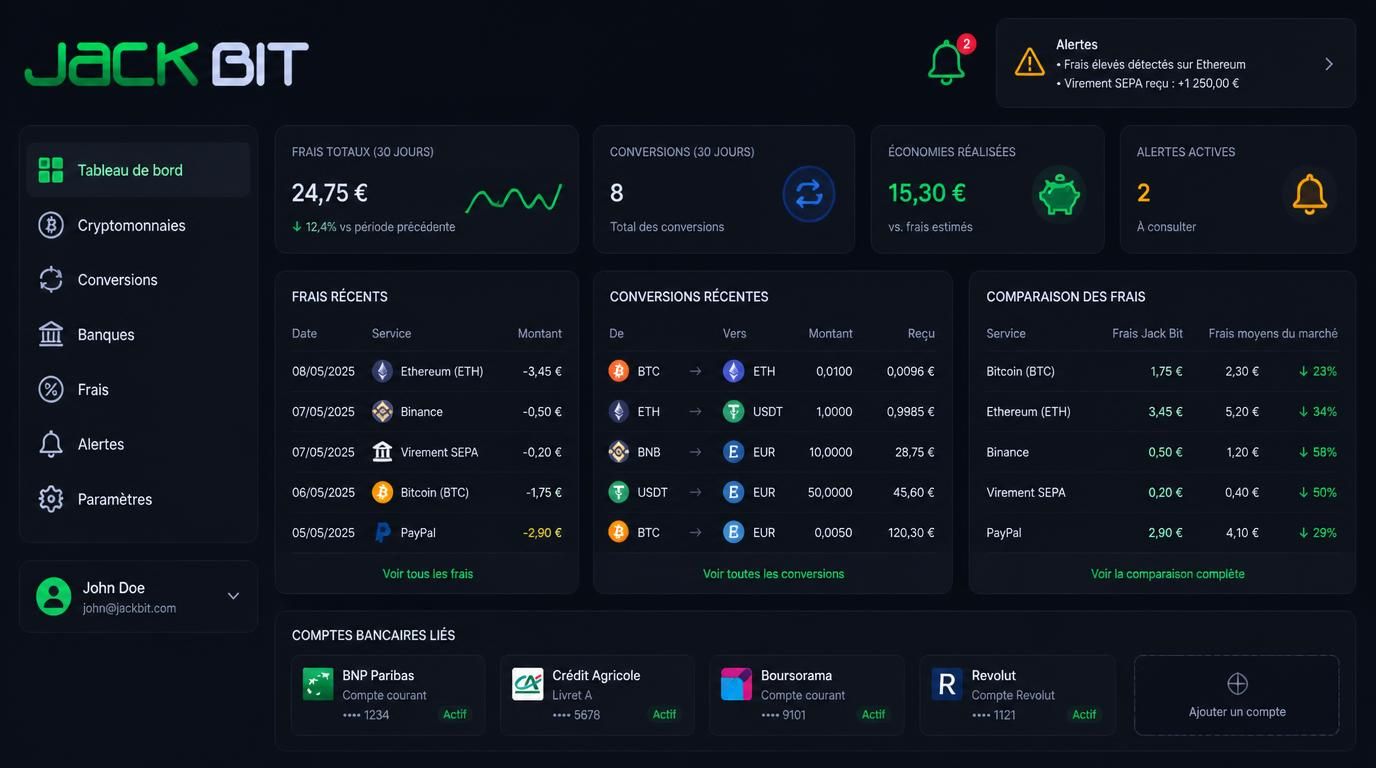Click the 08/05/2025 date in recent fees
The height and width of the screenshot is (768, 1376).
[x=323, y=371]
